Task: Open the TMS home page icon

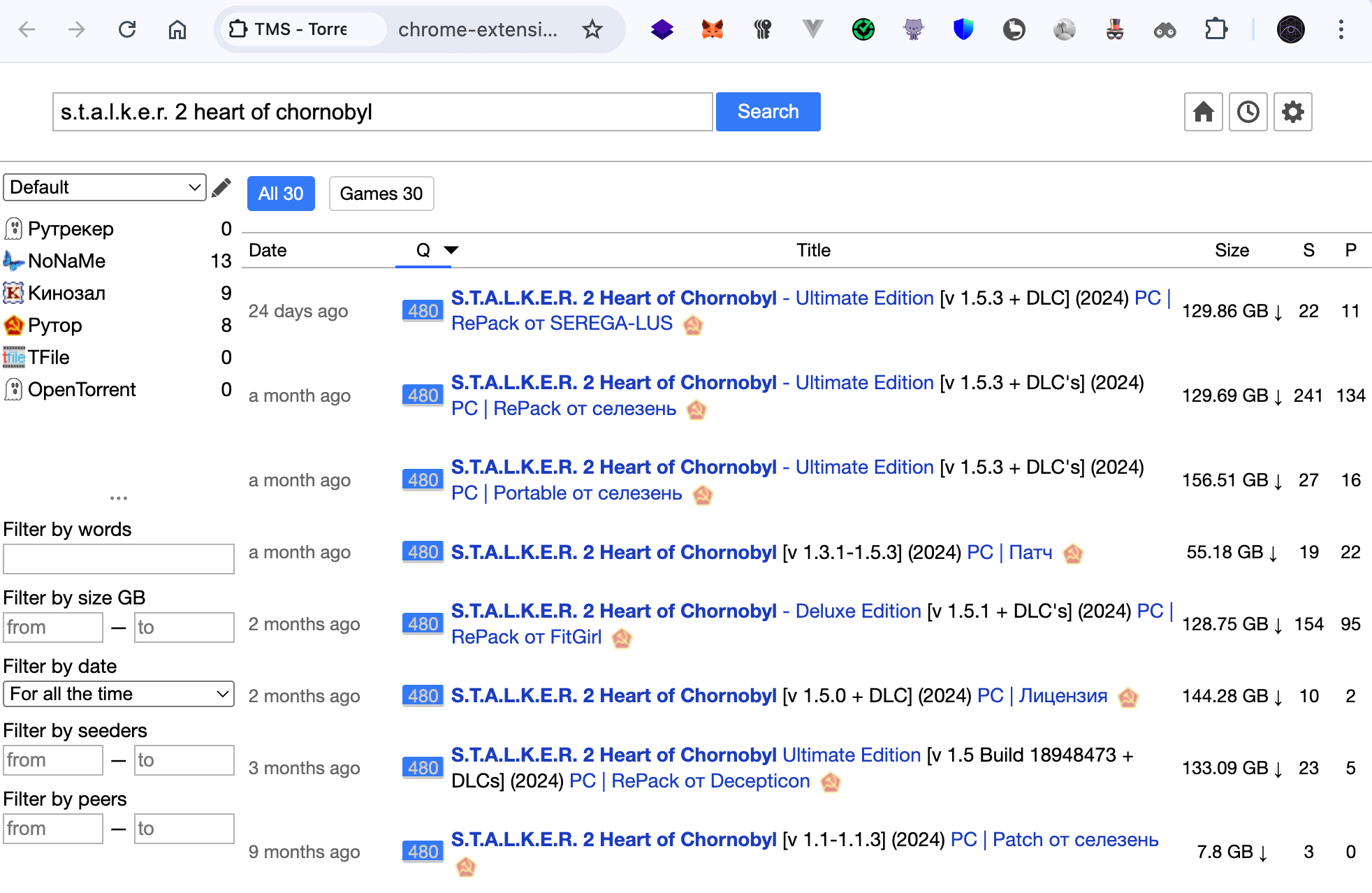Action: tap(1203, 112)
